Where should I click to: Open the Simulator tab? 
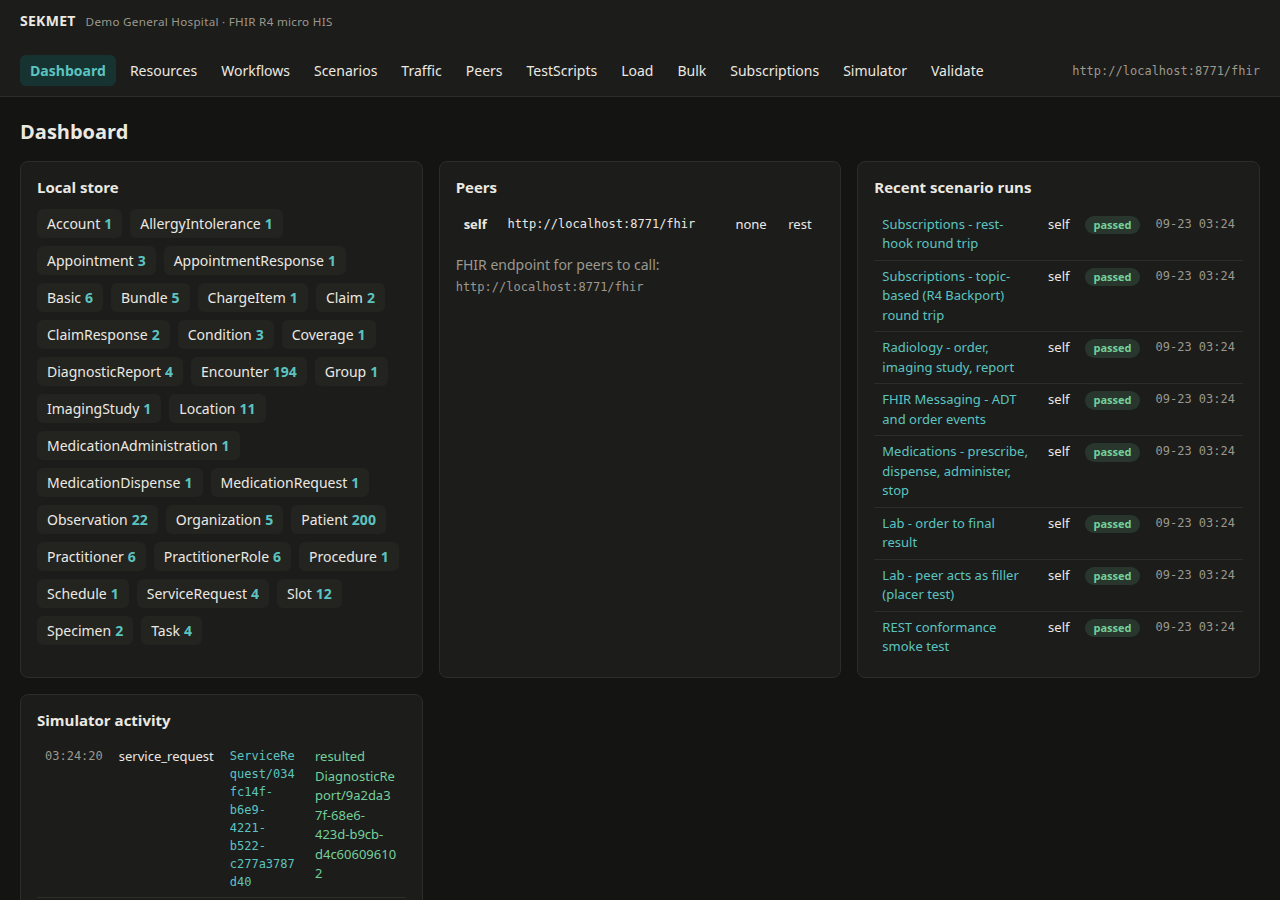[874, 71]
